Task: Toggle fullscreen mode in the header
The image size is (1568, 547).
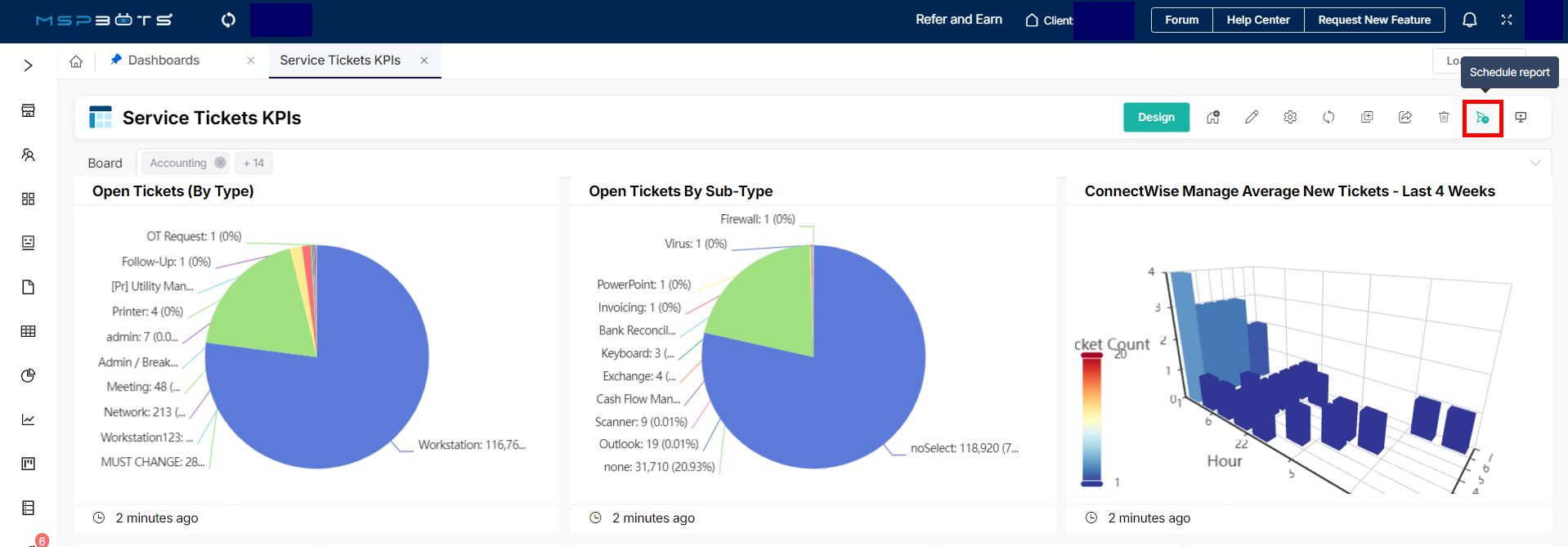Action: 1507,20
